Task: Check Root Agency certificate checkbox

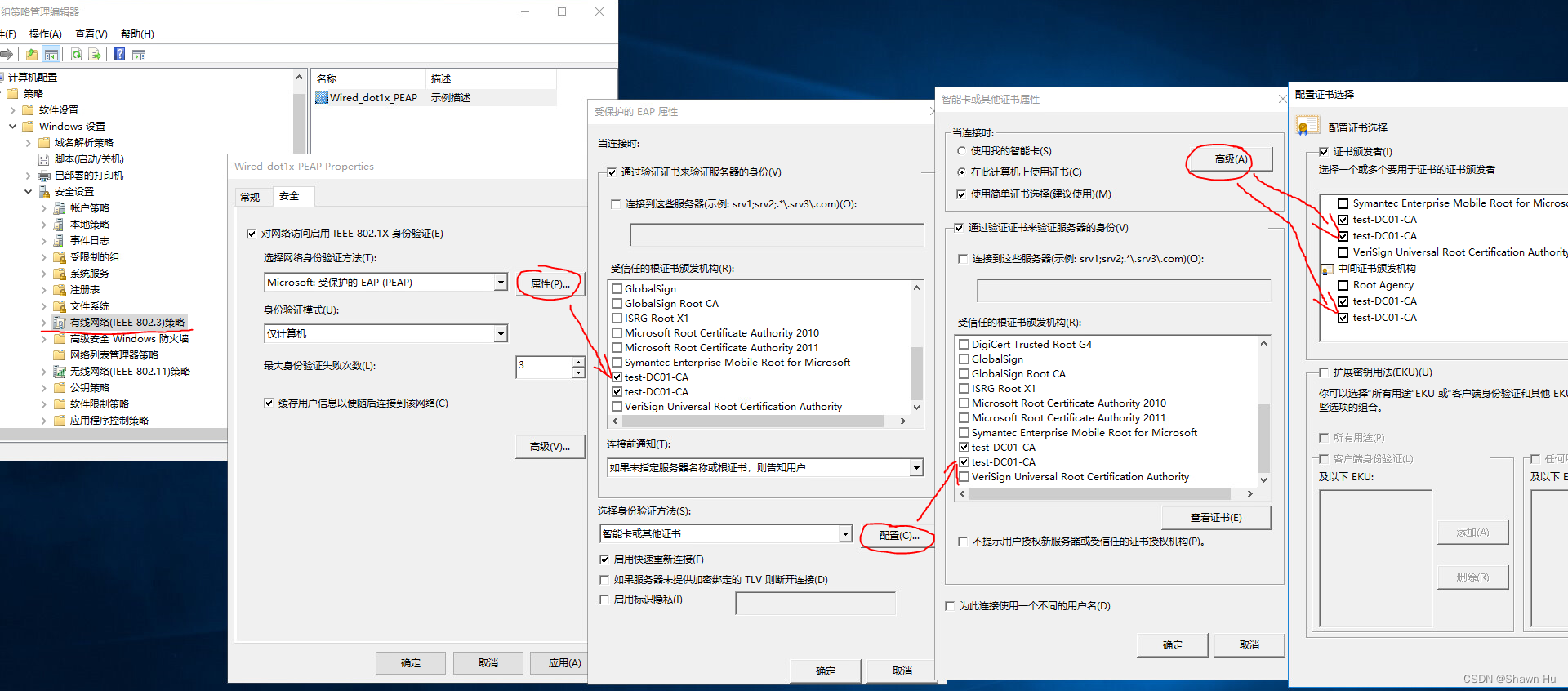Action: point(1343,285)
